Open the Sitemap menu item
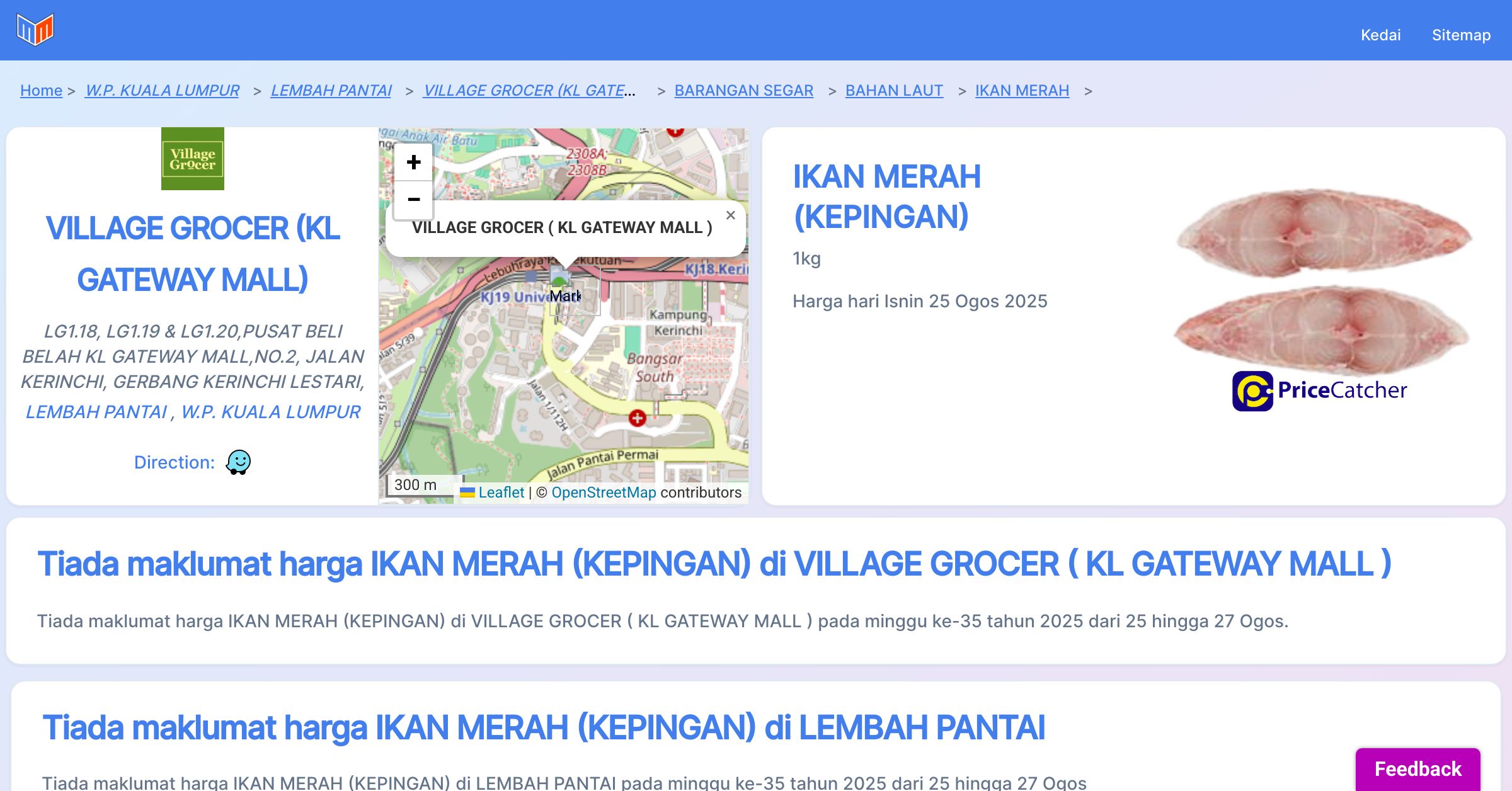This screenshot has height=791, width=1512. (x=1461, y=35)
